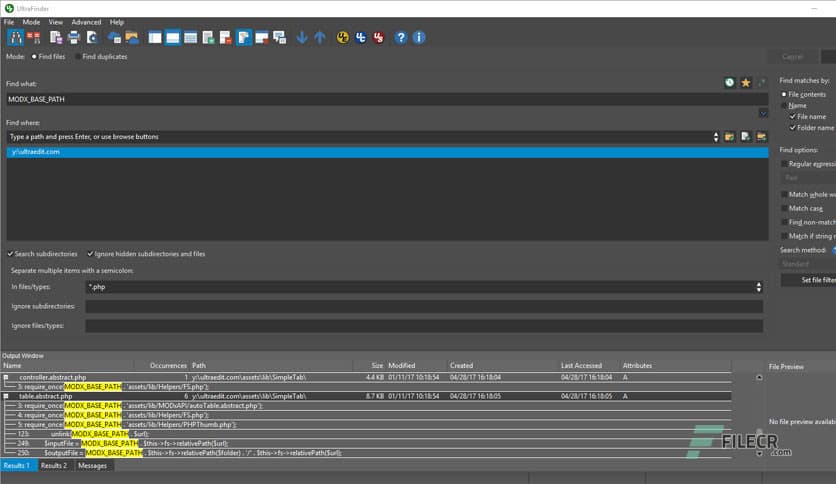Viewport: 836px width, 484px height.
Task: Expand the Find what dropdown arrow
Action: coord(763,112)
